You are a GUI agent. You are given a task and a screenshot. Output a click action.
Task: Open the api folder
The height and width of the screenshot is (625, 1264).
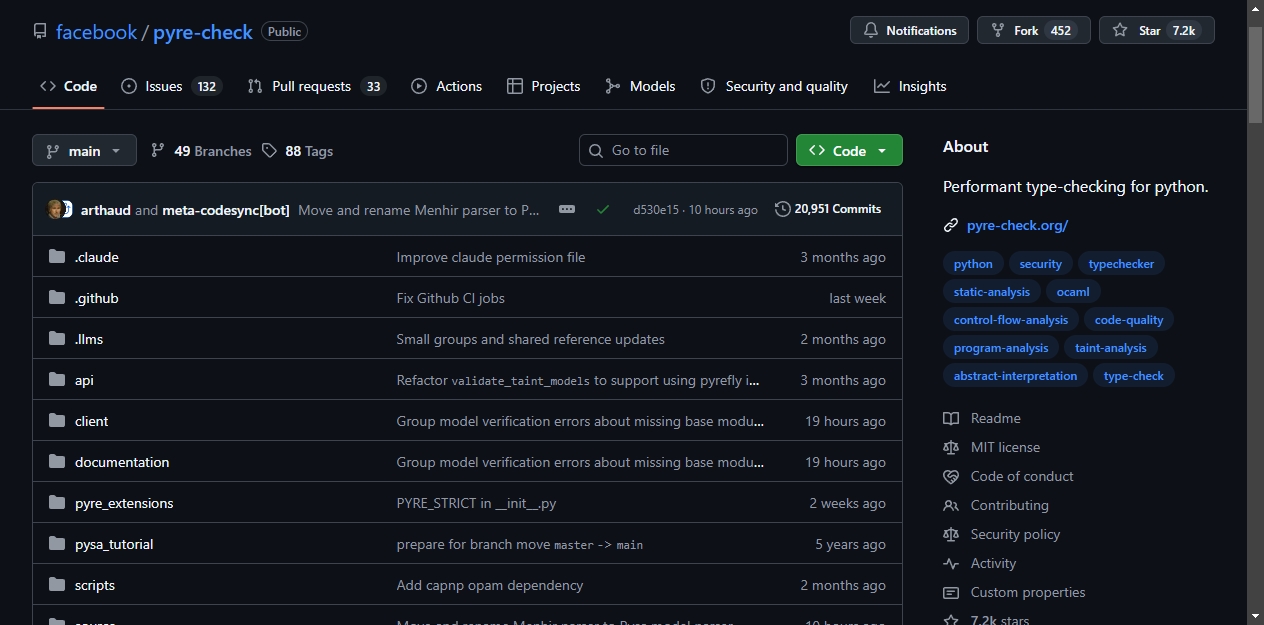coord(84,380)
